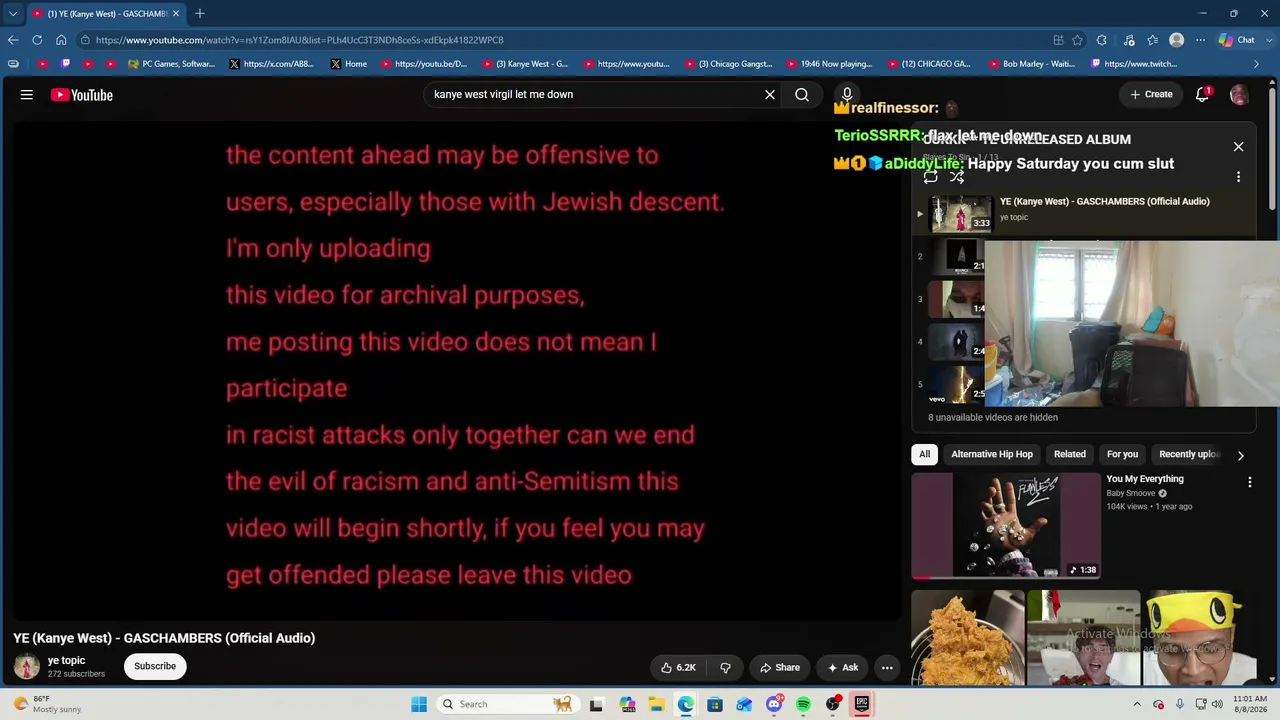Toggle loop playlist
The width and height of the screenshot is (1280, 720).
click(931, 177)
